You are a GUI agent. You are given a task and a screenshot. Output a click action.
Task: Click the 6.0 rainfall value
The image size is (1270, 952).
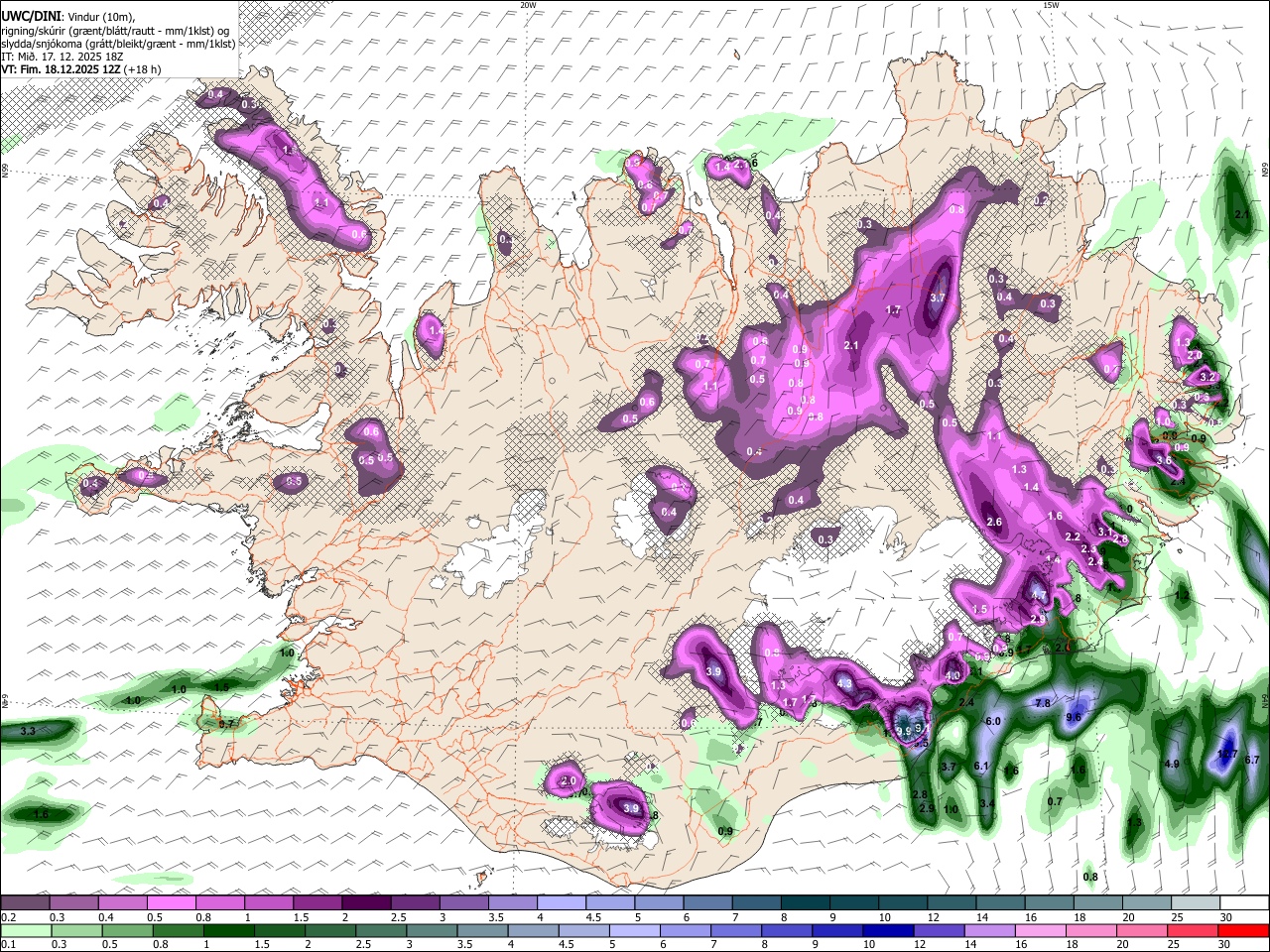click(992, 721)
